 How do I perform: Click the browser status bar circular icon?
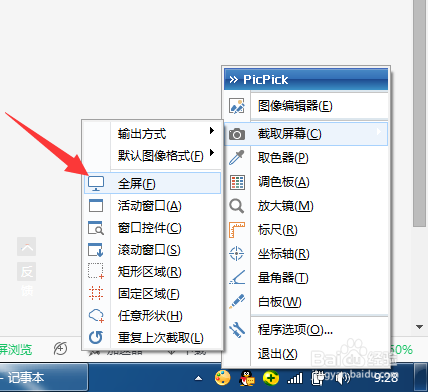click(x=60, y=349)
